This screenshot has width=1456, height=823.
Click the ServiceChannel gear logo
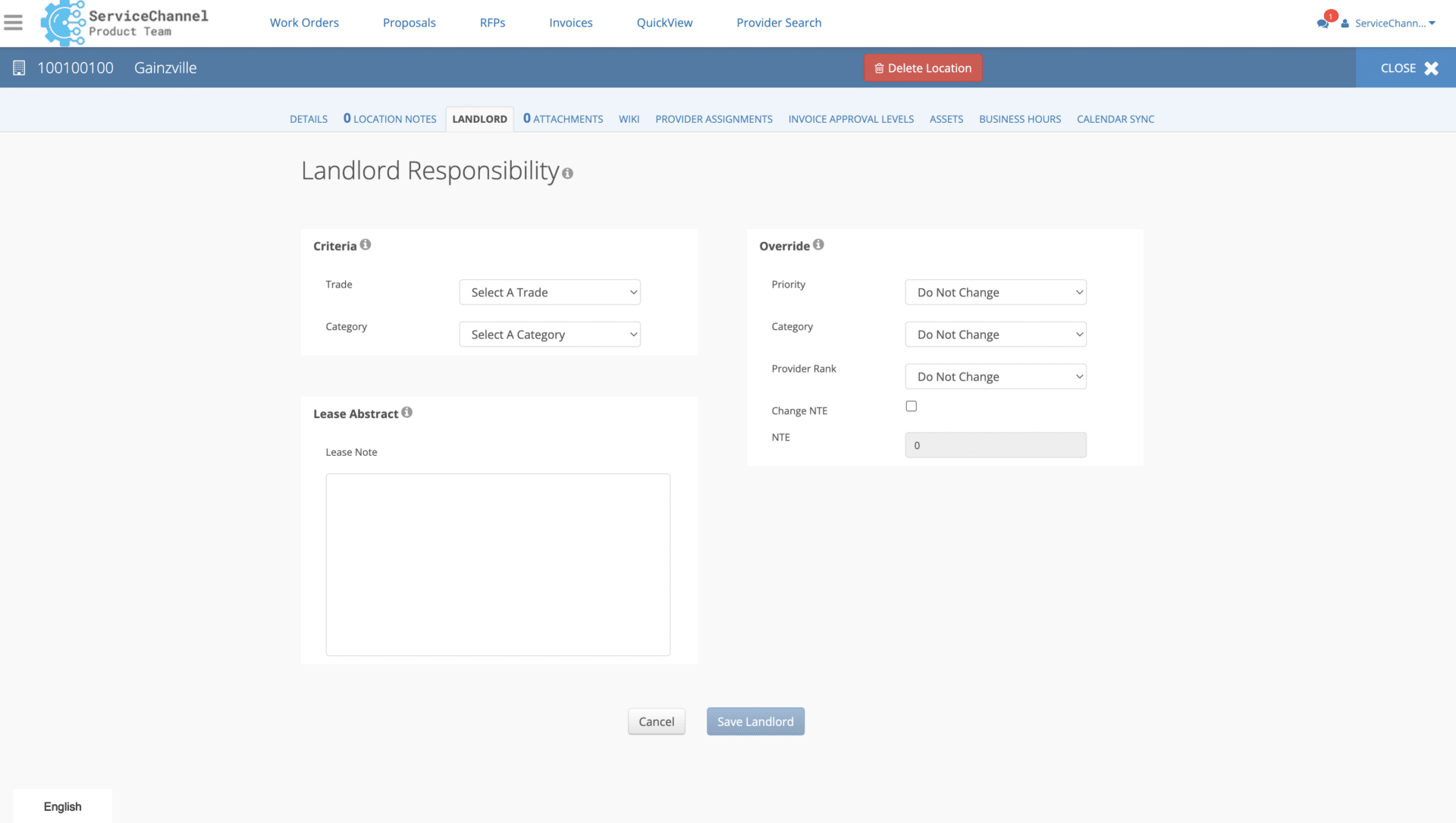coord(62,23)
